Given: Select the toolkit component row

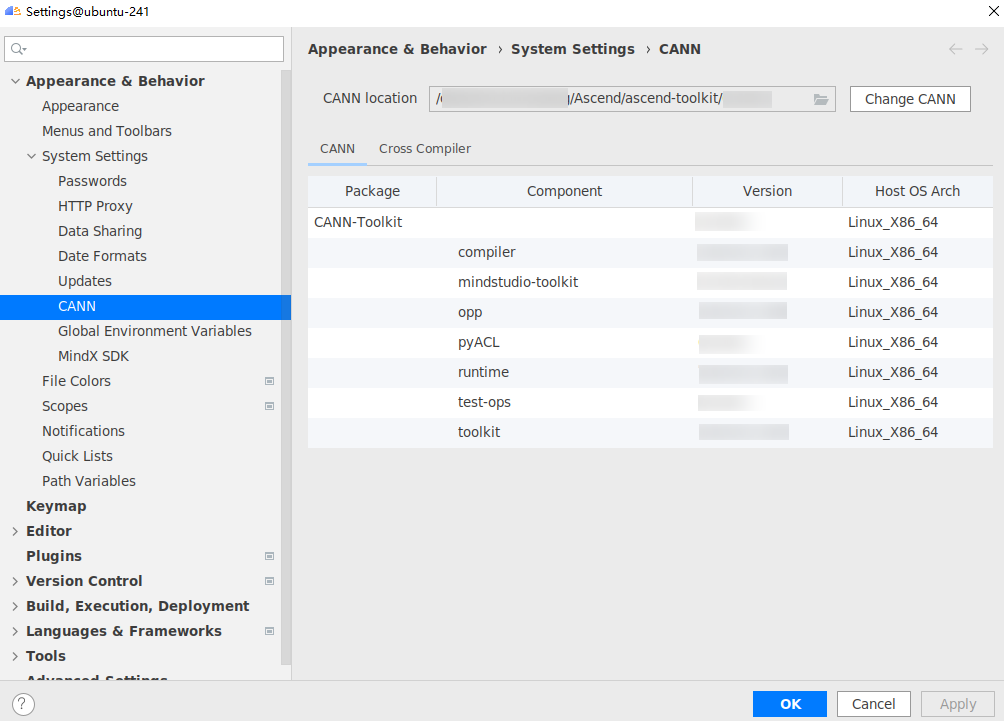Looking at the screenshot, I should [x=650, y=433].
